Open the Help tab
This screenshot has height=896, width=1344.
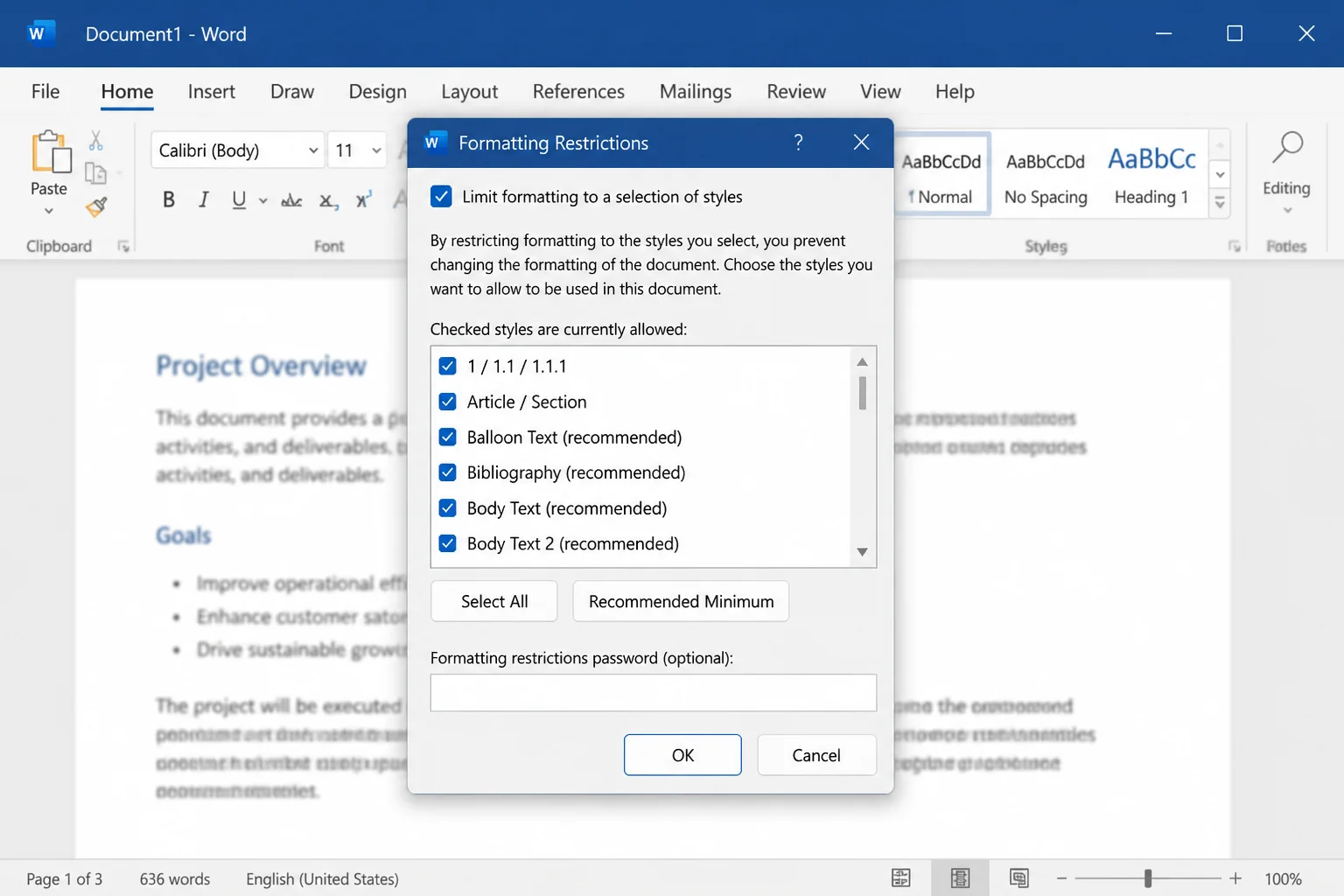pyautogui.click(x=955, y=91)
